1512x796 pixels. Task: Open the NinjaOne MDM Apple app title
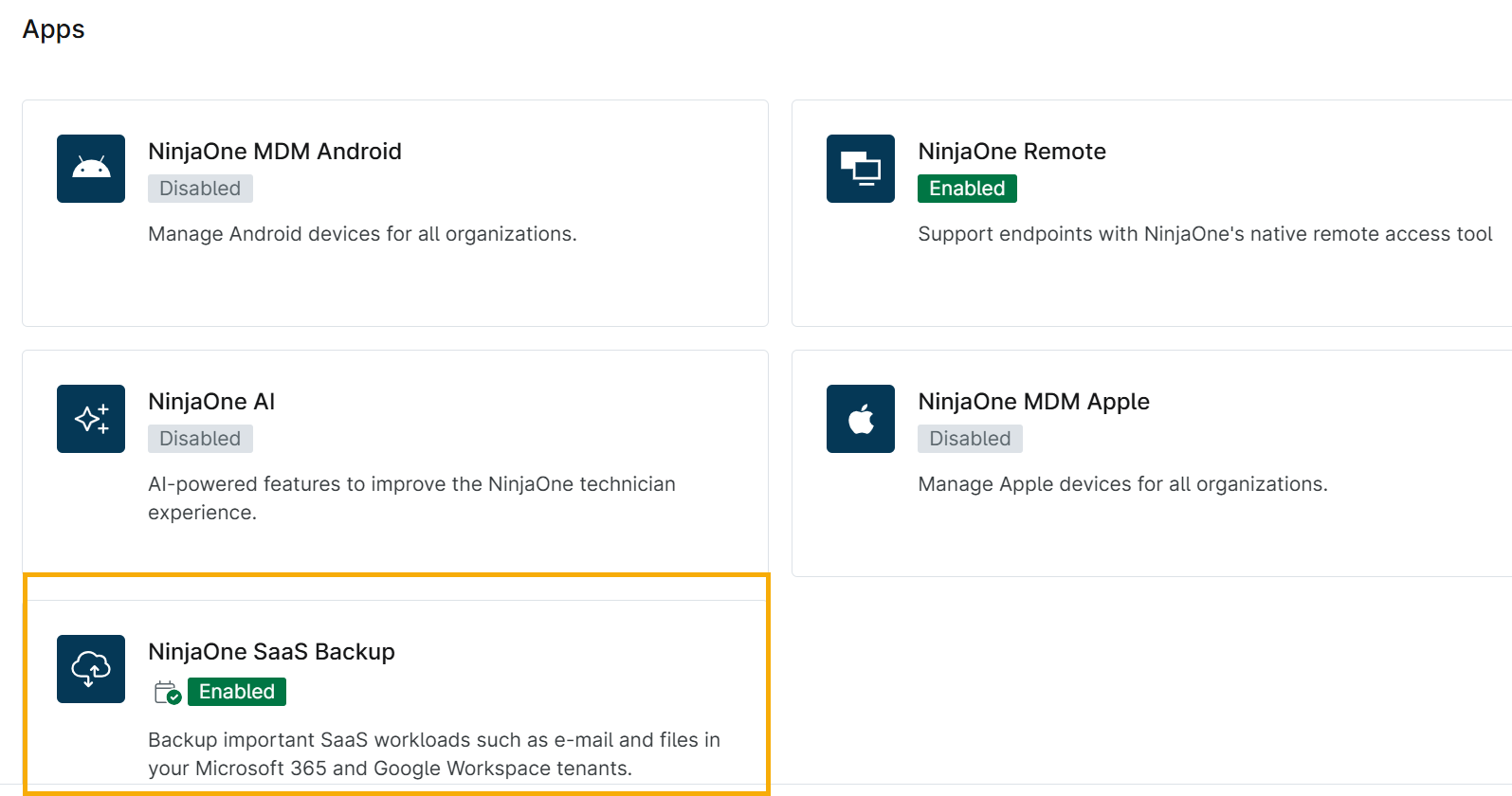(1033, 402)
